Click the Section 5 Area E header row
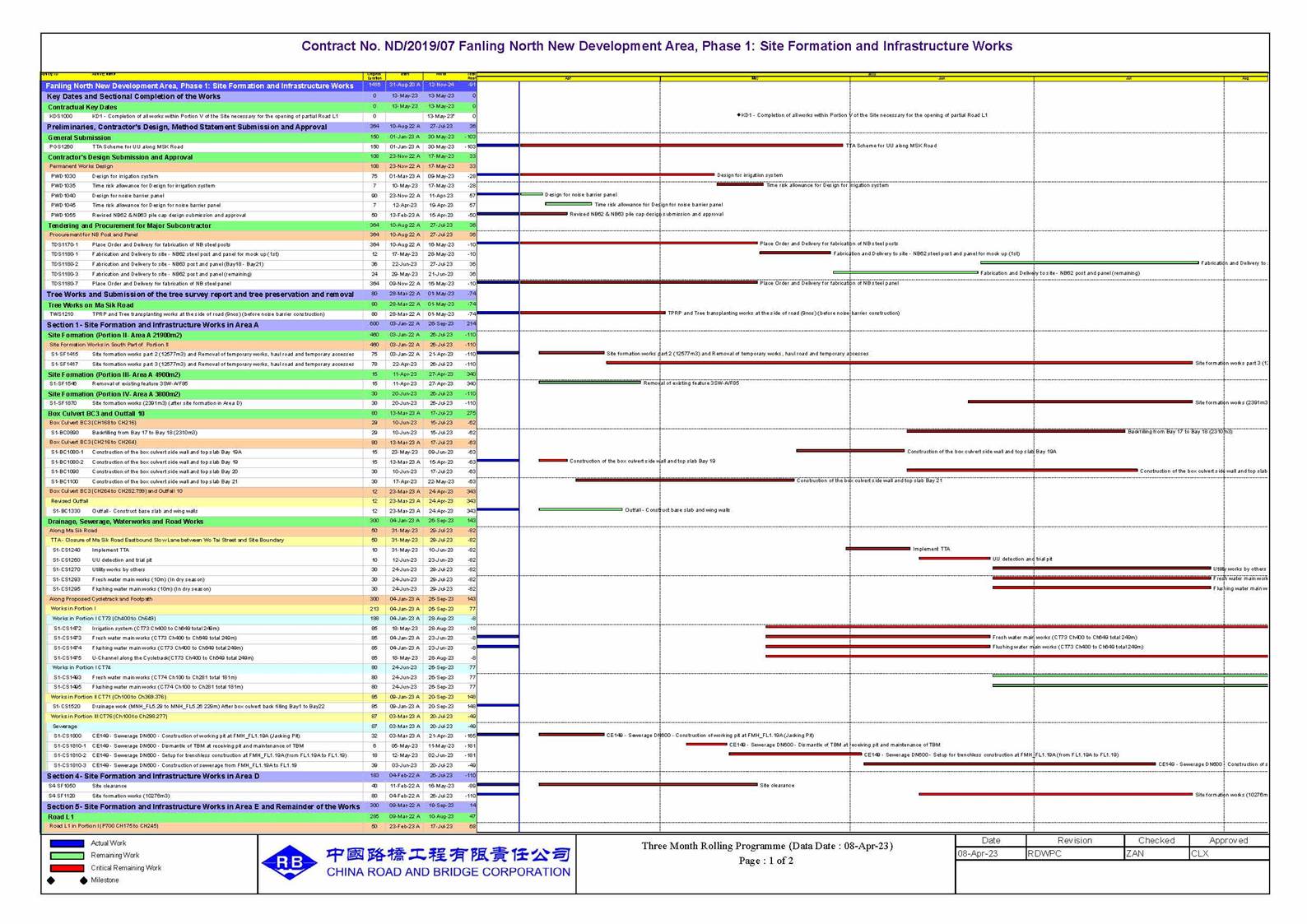Screen dimensions: 1307x924 coord(259,806)
